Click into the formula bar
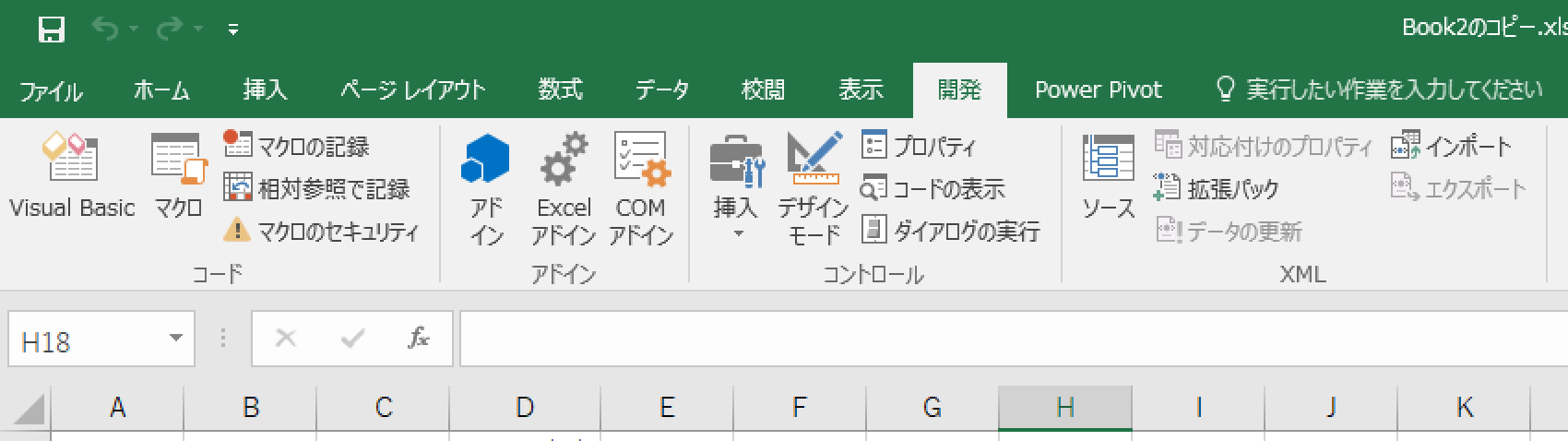Viewport: 1568px width, 441px height. click(1013, 339)
